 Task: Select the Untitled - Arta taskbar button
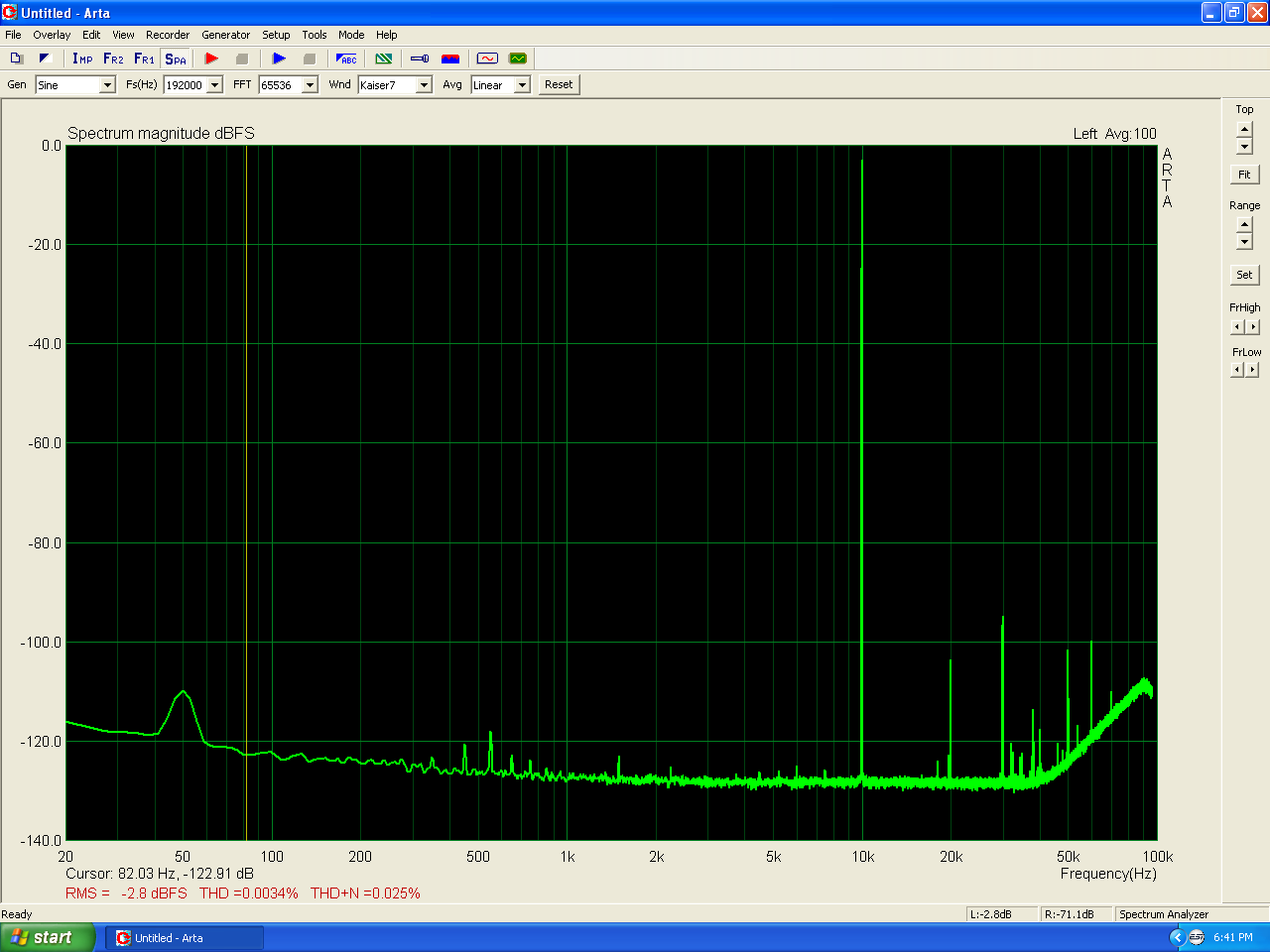click(x=185, y=938)
